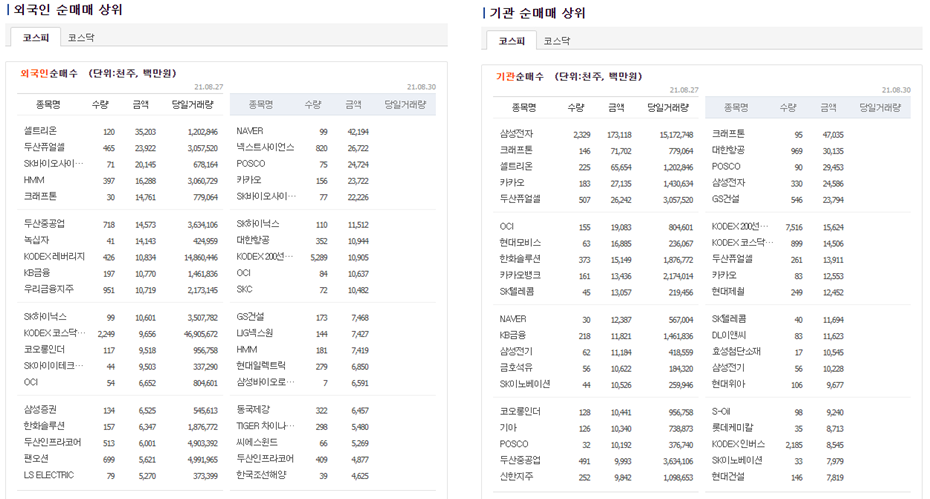Switch to 코스닥 tab under 기관 순매매 상위
Viewport: 930px width, 499px height.
[556, 41]
